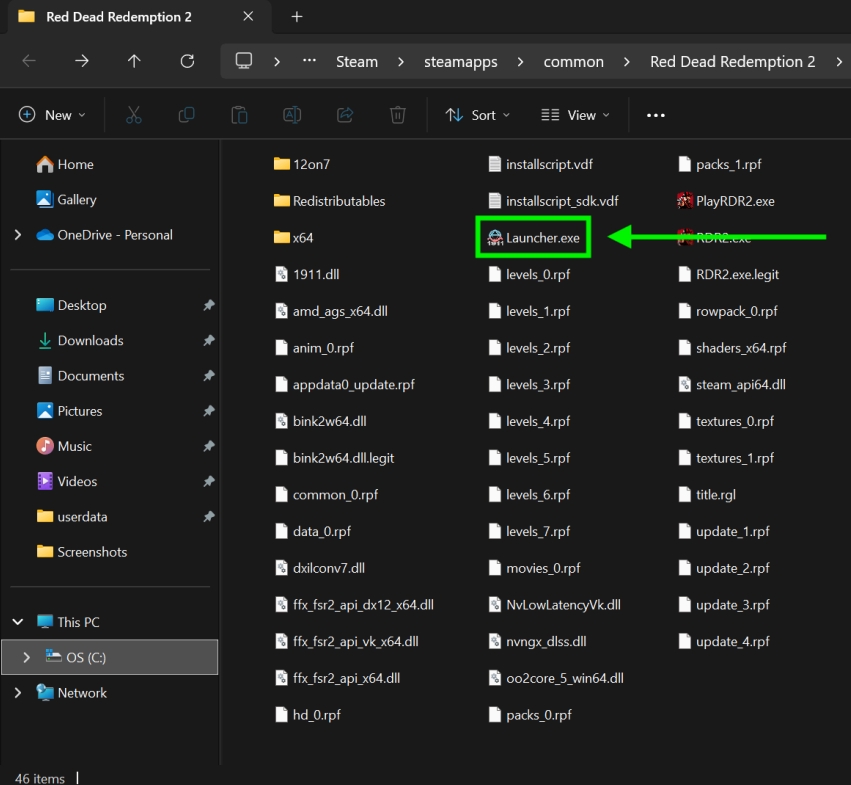Click the 1911.dll file icon

[281, 274]
